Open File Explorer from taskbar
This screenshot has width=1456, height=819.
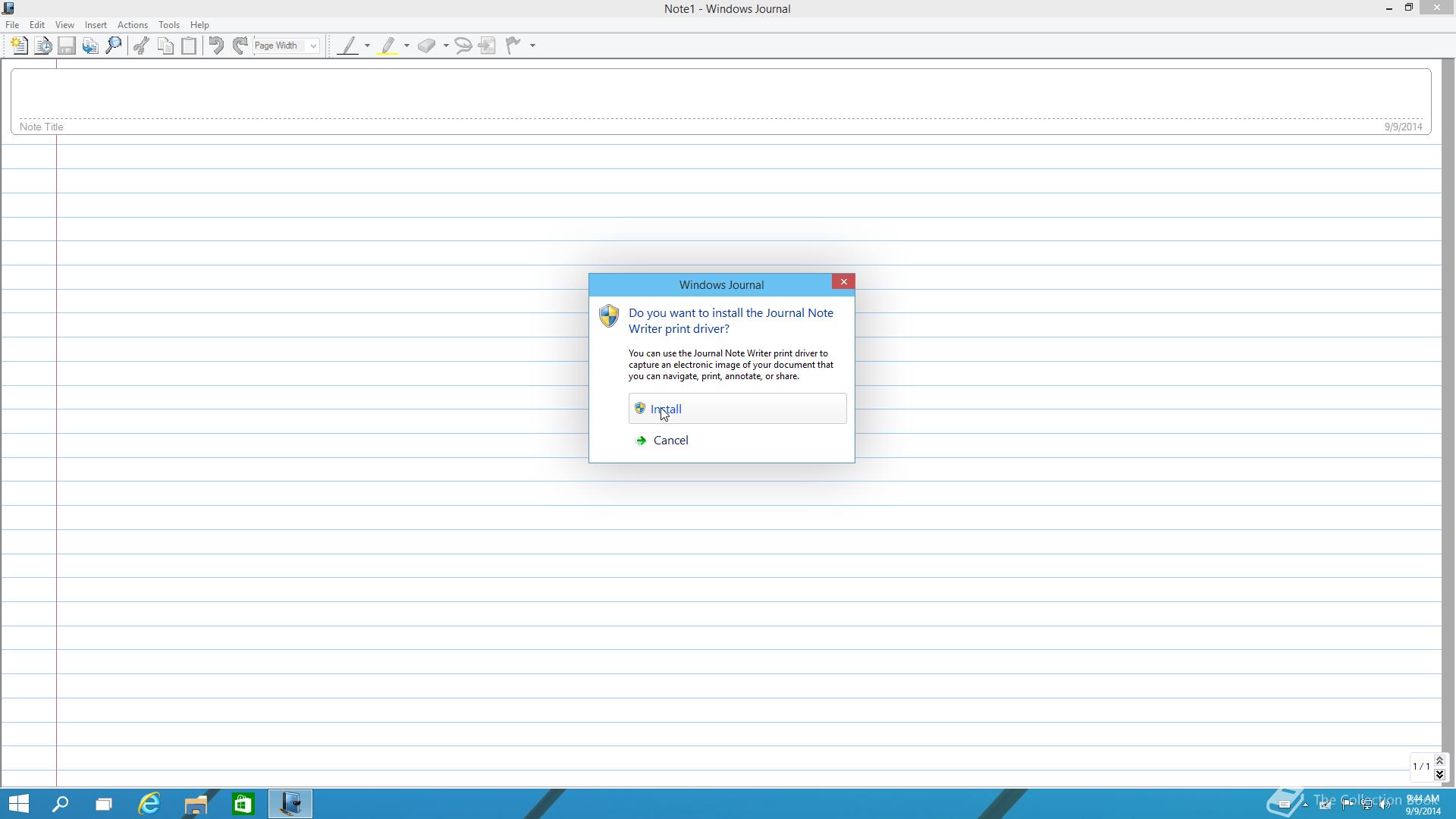(x=196, y=804)
